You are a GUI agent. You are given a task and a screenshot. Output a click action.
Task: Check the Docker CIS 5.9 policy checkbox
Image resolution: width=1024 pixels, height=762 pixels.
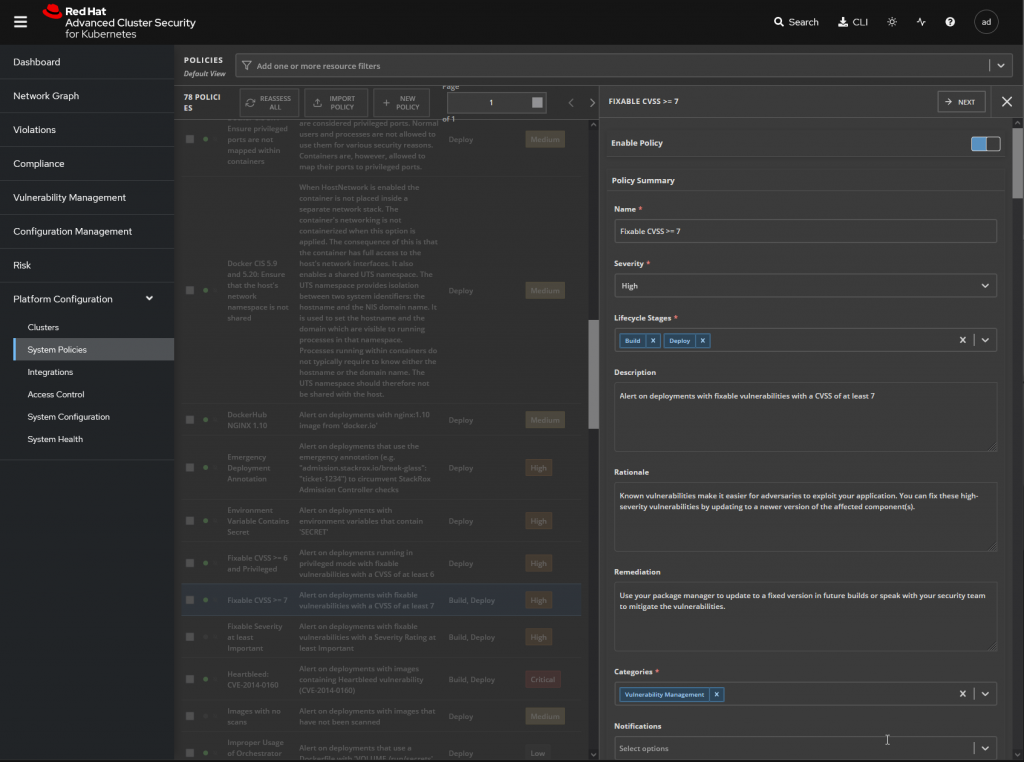pos(189,291)
